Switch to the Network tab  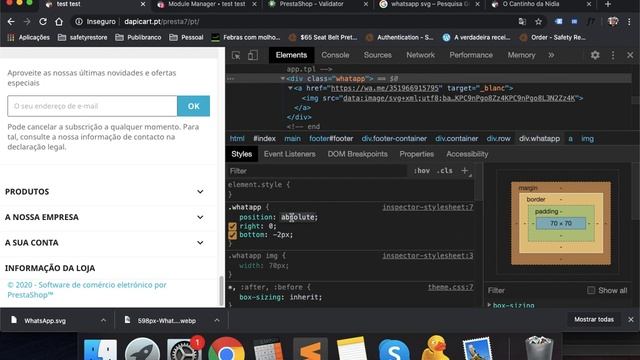pos(420,55)
